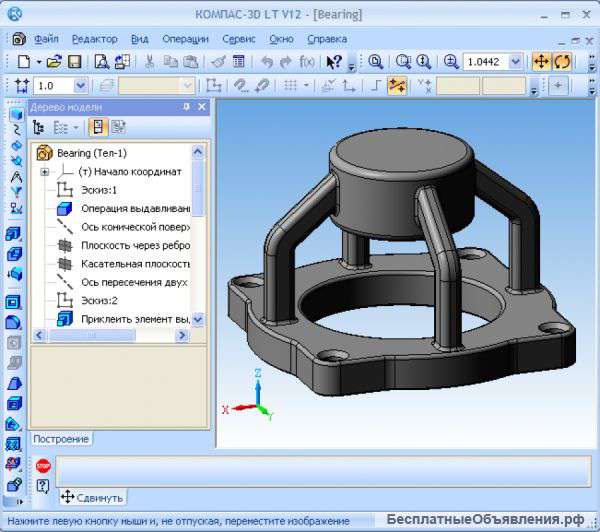Select dimensions A icon in sidebar
Screen dimensions: 600x532
pos(16,176)
